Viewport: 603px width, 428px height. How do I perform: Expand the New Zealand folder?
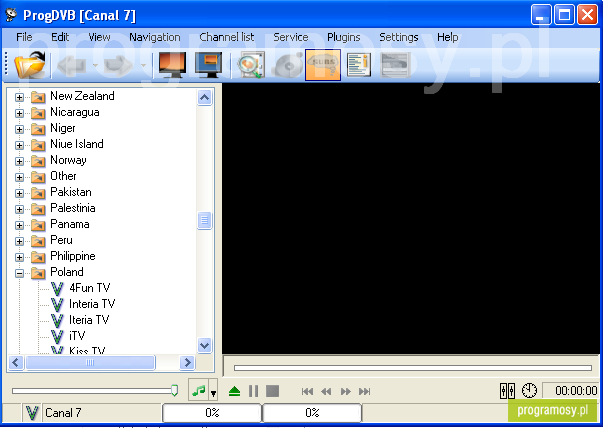[x=19, y=97]
